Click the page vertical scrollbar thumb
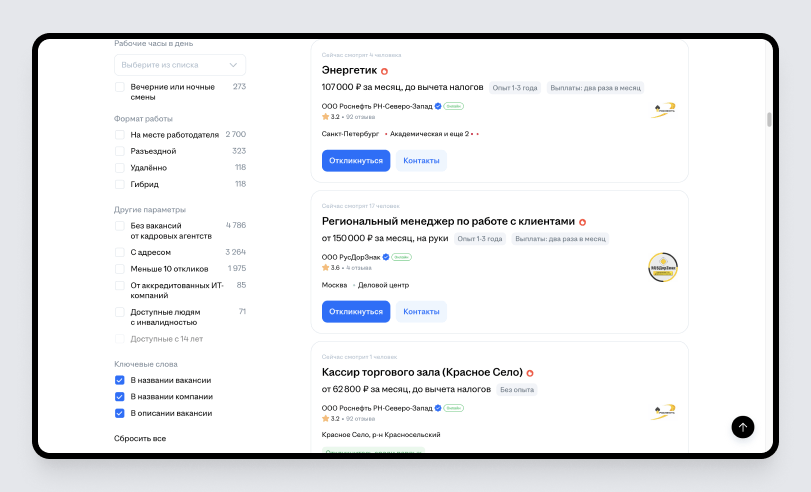This screenshot has height=492, width=811. click(769, 120)
